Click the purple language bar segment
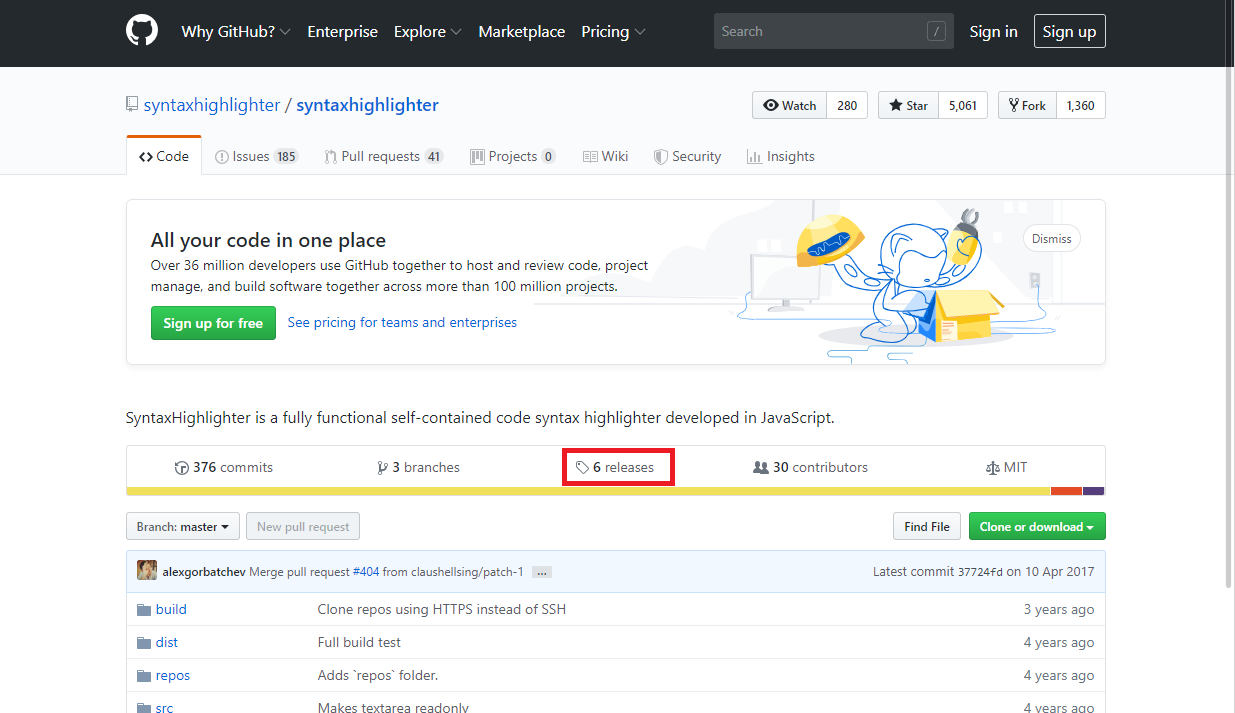 click(x=1094, y=491)
